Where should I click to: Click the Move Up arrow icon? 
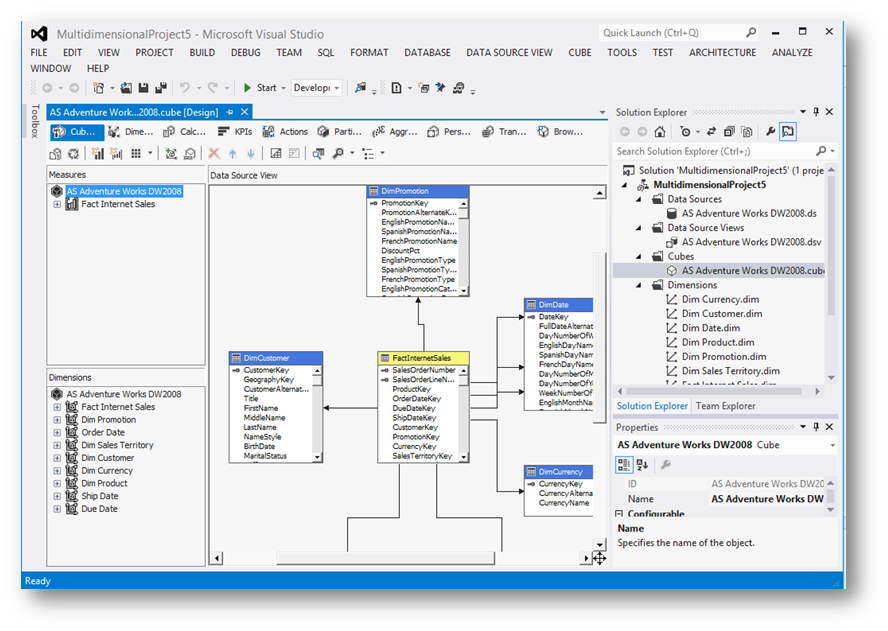pyautogui.click(x=233, y=154)
